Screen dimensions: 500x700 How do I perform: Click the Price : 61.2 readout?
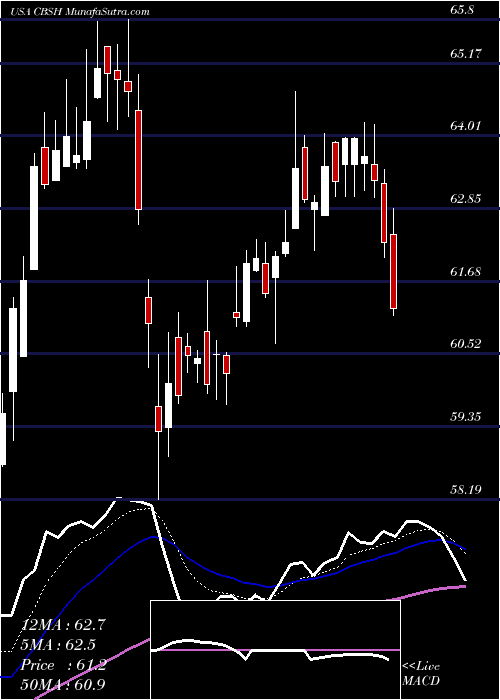(x=62, y=665)
